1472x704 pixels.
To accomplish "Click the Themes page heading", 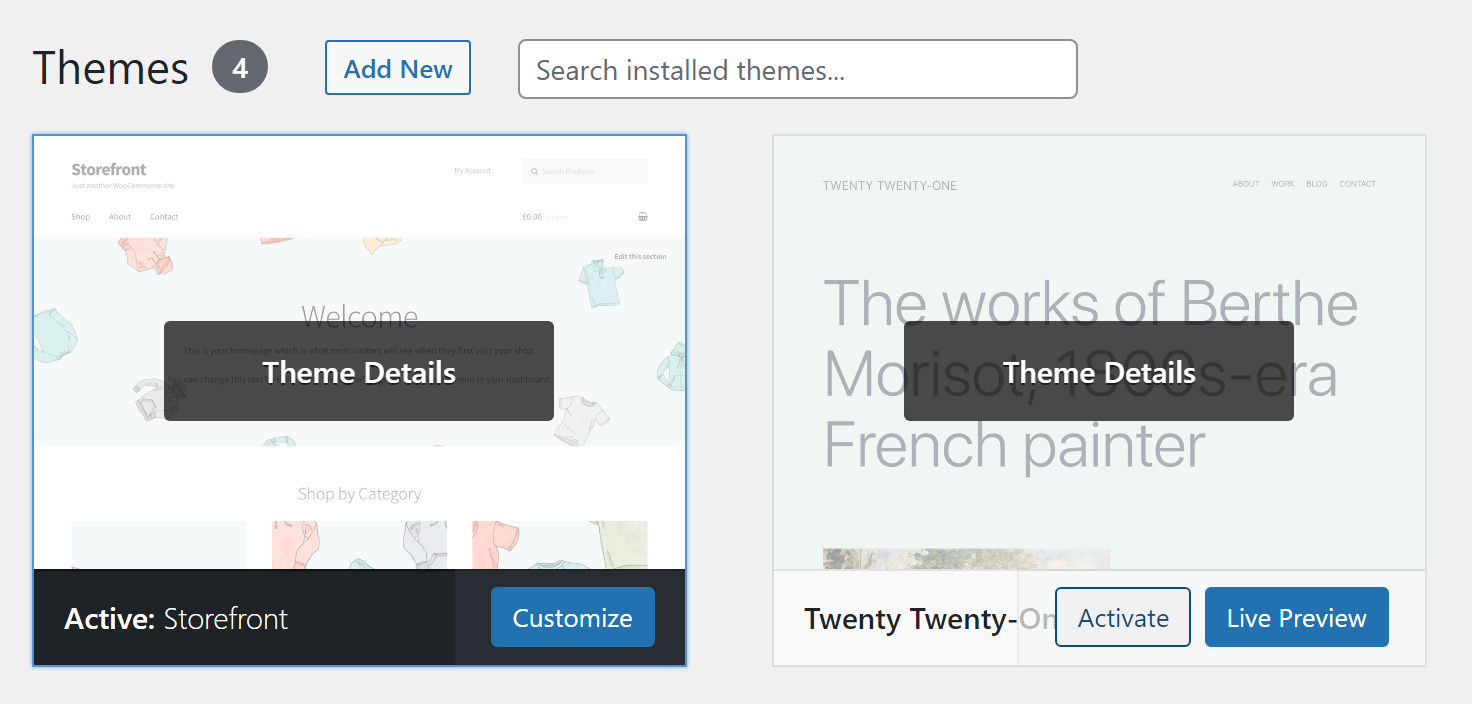I will pos(111,69).
